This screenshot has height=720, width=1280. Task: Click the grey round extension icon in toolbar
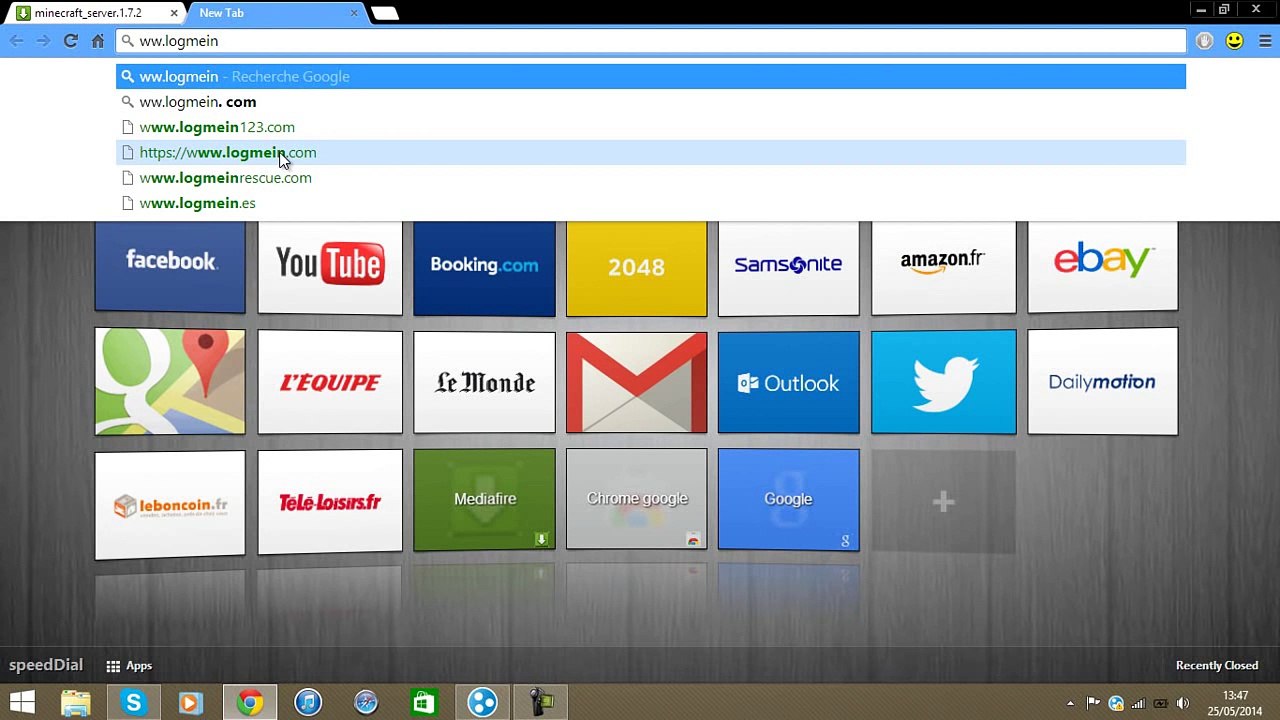tap(1204, 41)
